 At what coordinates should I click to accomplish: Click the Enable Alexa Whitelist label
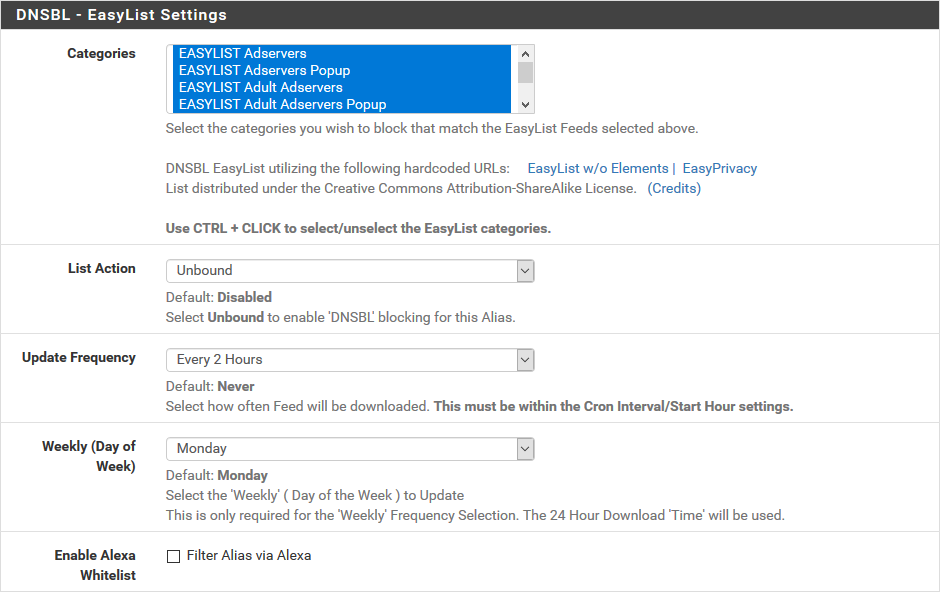click(95, 565)
